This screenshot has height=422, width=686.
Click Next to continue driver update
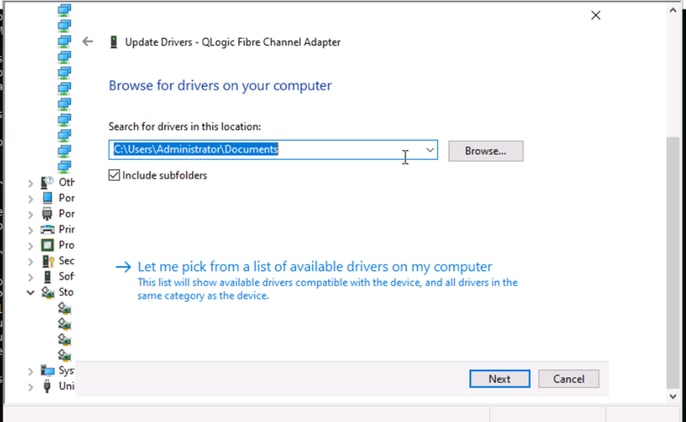click(x=500, y=379)
